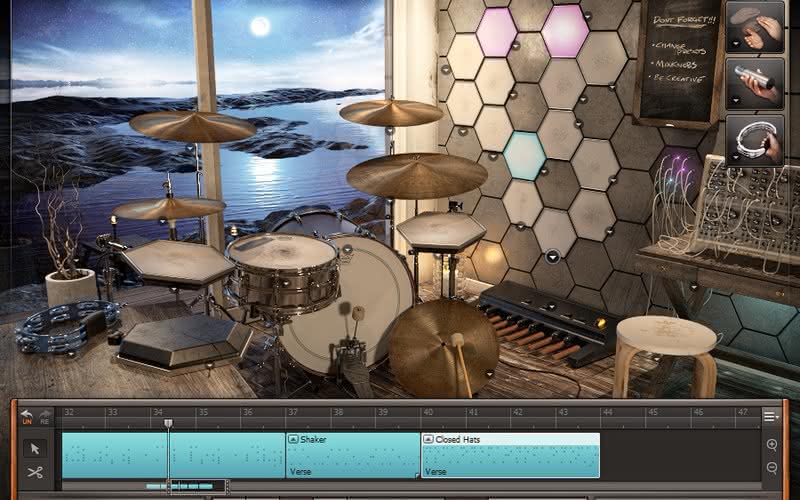This screenshot has width=800, height=500.
Task: Open the track options menu icon
Action: point(771,417)
